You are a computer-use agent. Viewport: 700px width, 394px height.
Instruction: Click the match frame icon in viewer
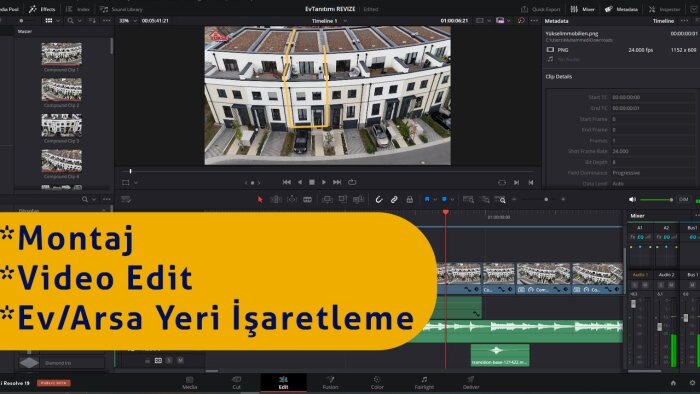coord(502,182)
